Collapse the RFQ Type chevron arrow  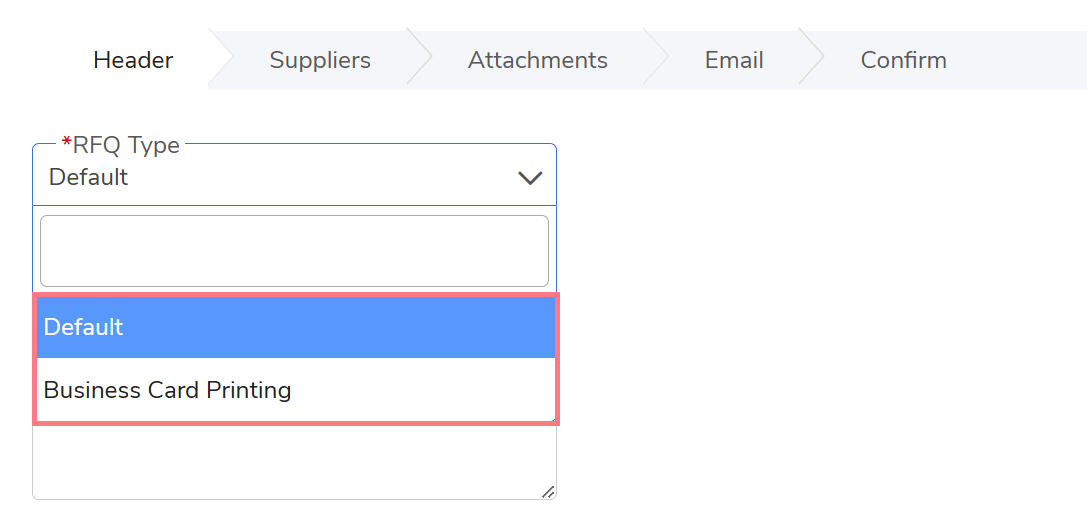[x=529, y=178]
